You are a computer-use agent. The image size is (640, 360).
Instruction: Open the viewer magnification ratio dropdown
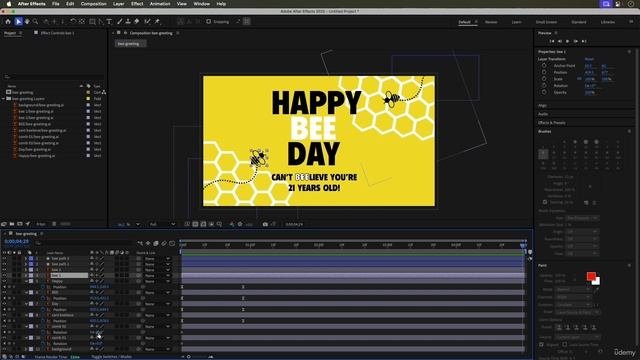coord(128,224)
